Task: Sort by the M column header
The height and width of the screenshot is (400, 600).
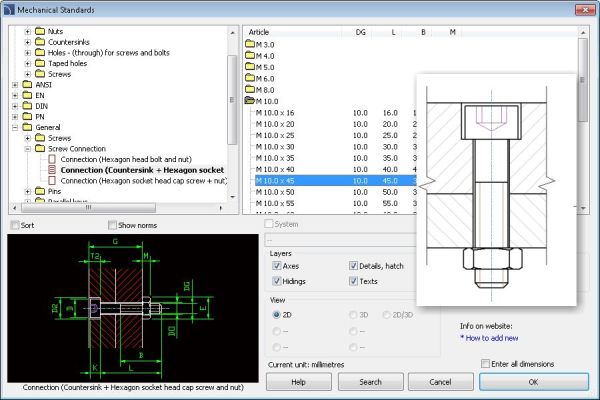Action: click(x=447, y=32)
